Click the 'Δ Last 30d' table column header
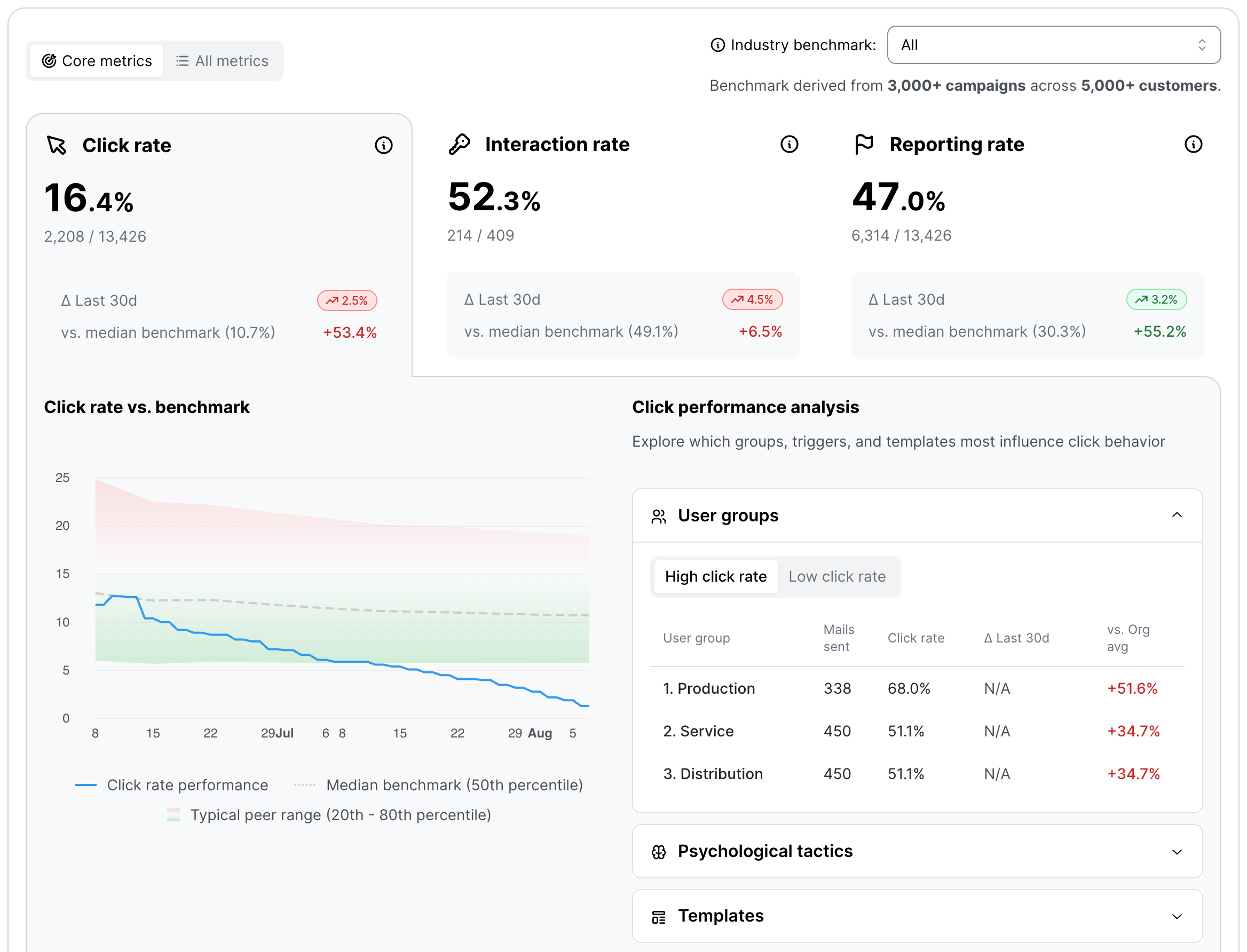 click(x=1016, y=638)
